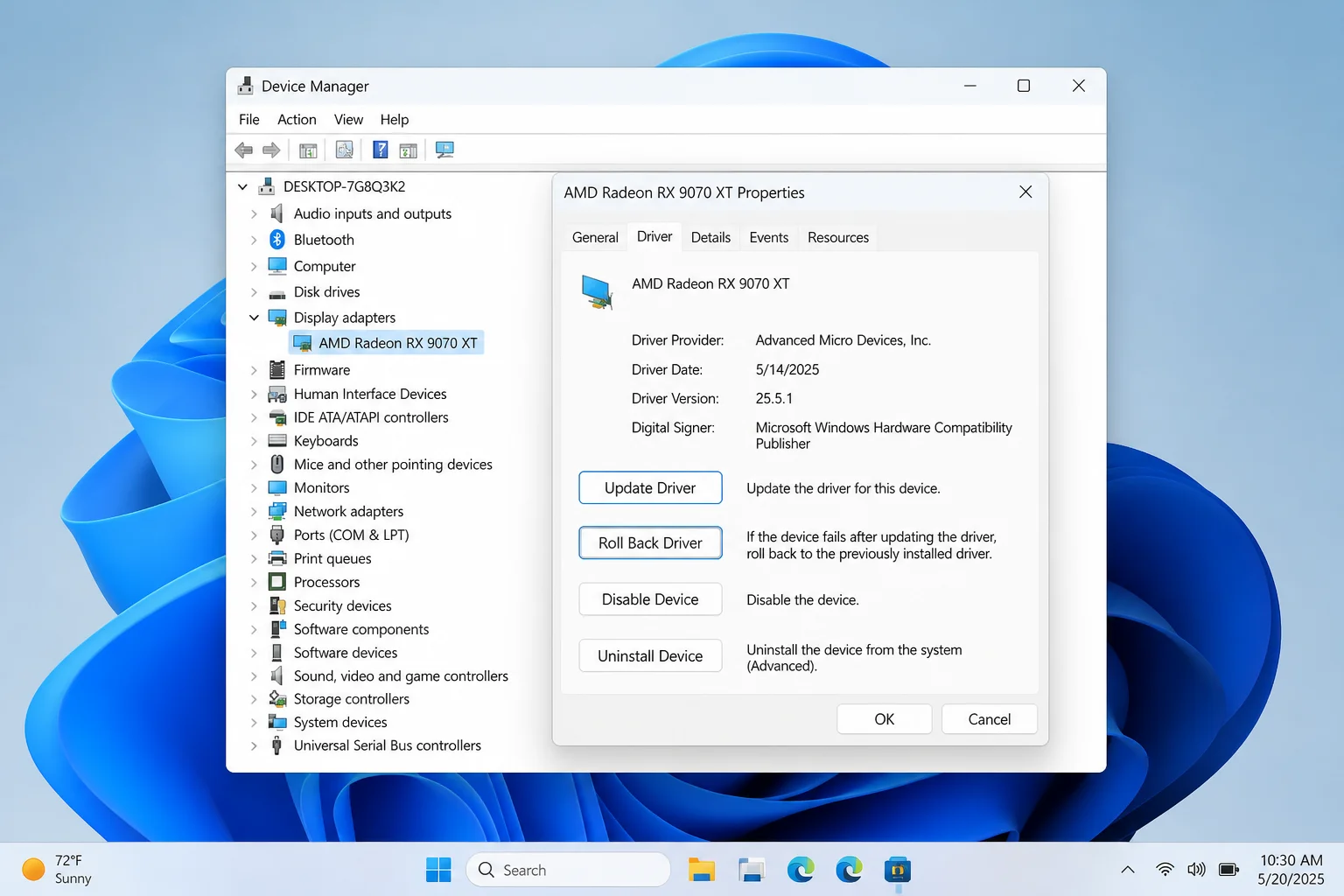Collapse the Display adapters category

click(254, 318)
